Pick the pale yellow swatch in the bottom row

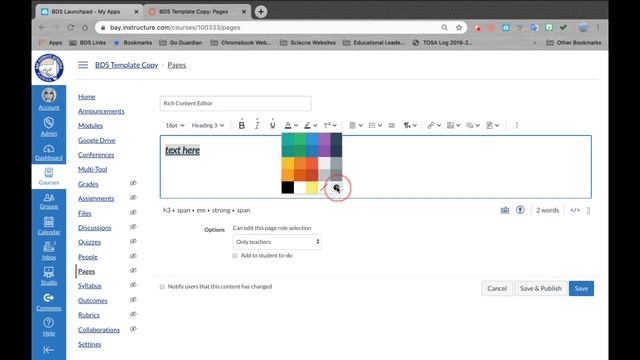[312, 188]
